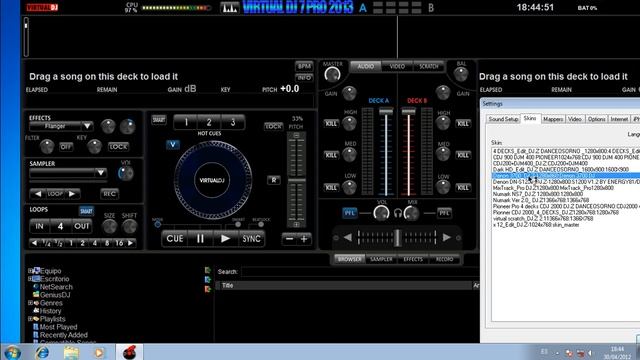Move crossfader right using the right arrow
The image size is (640, 360).
pos(447,238)
